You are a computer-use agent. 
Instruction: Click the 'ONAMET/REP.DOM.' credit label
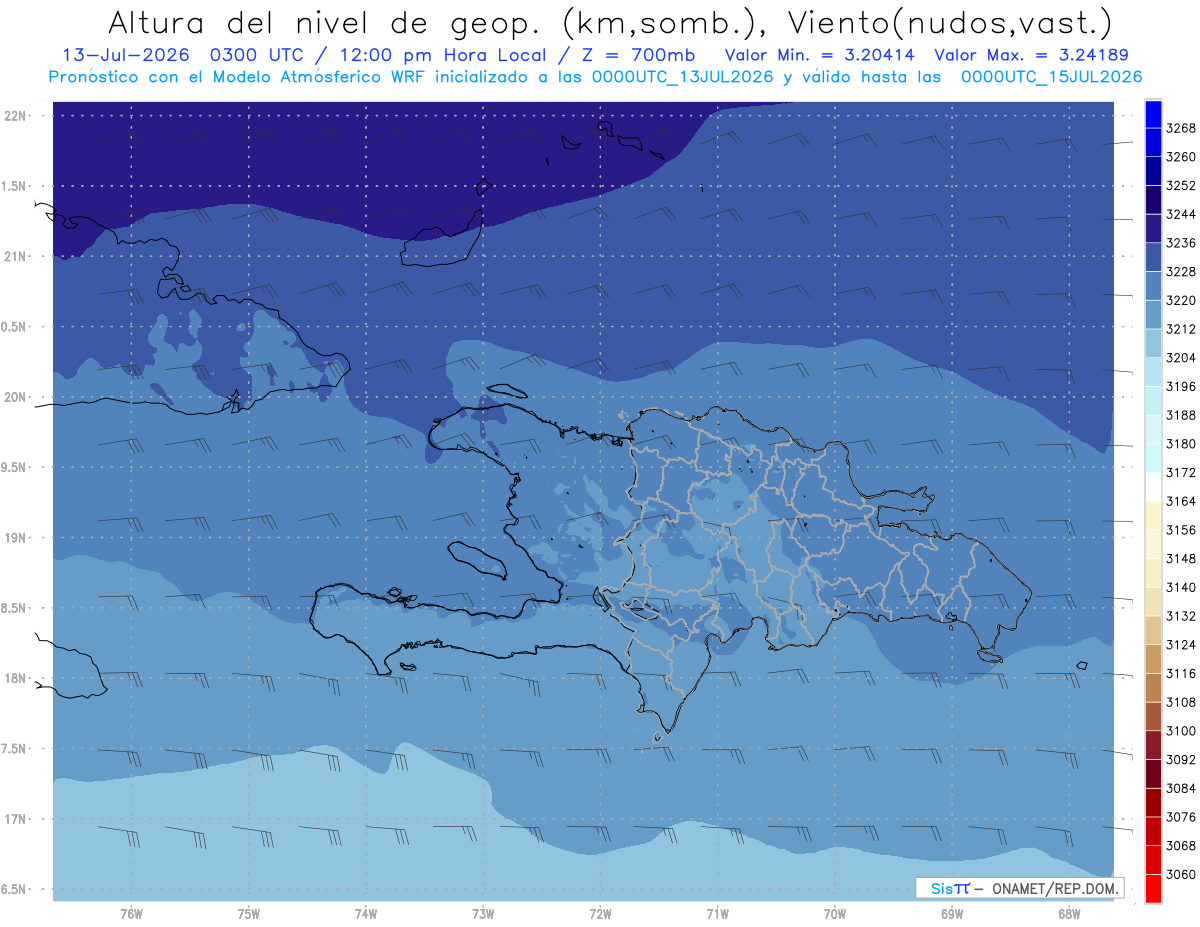1054,888
